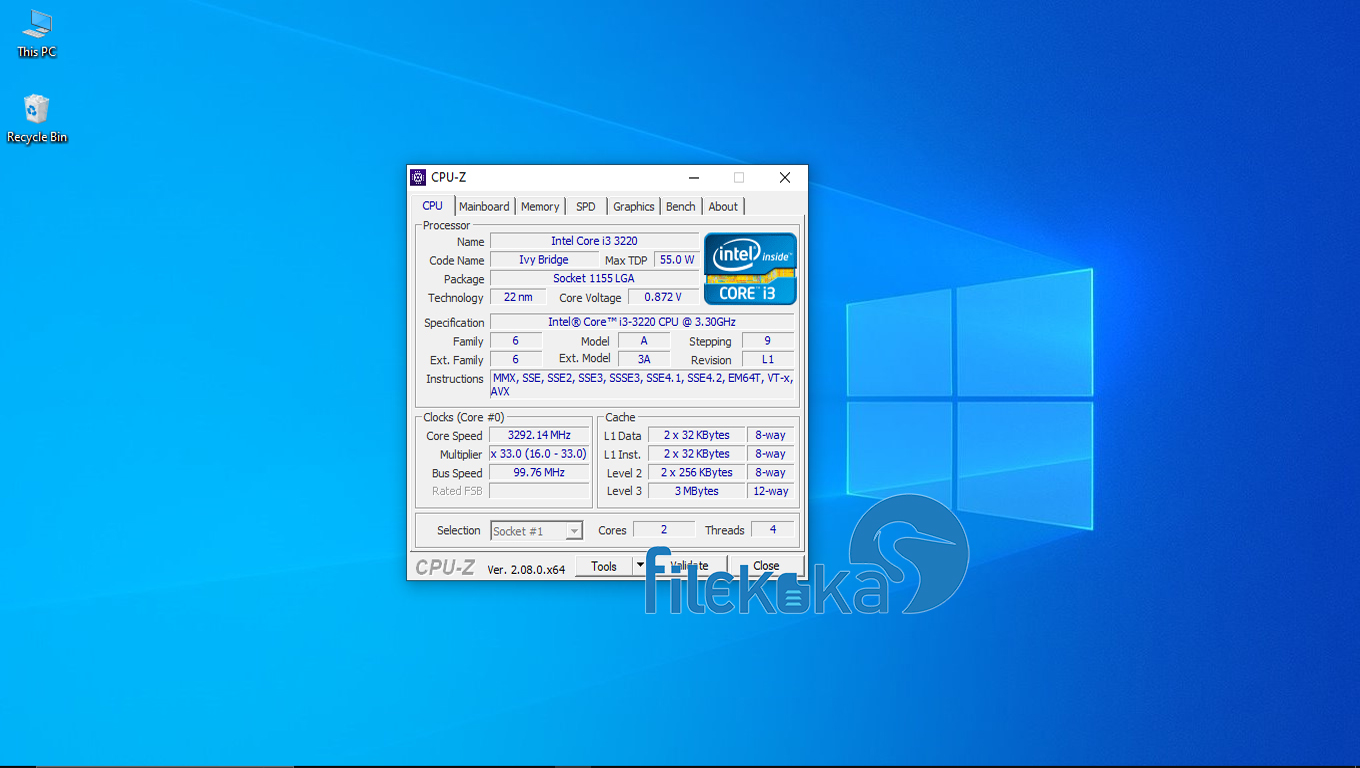Click the Threads value 4
The width and height of the screenshot is (1360, 768).
point(772,530)
